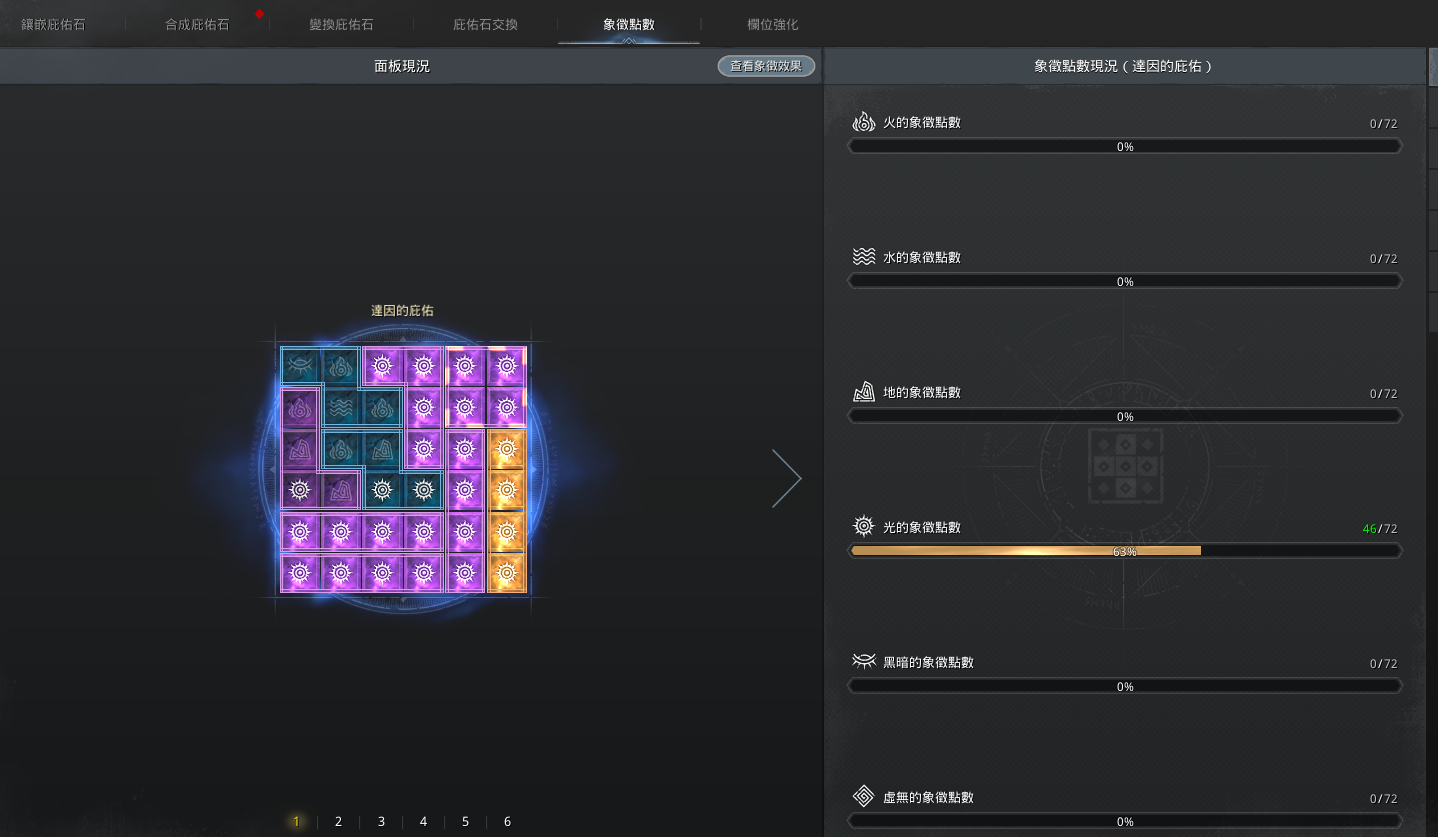Switch to board page 2
1438x837 pixels.
338,821
